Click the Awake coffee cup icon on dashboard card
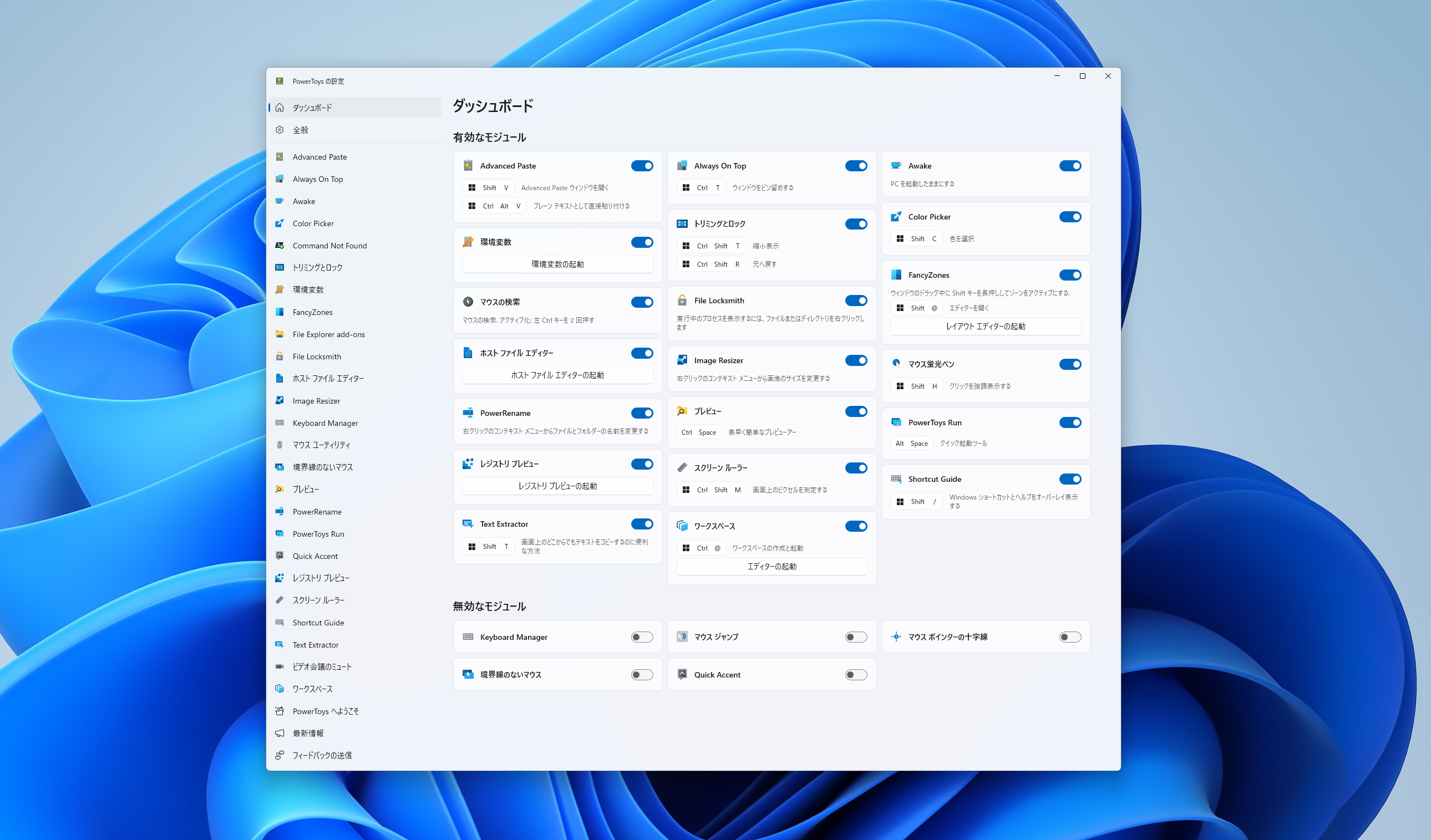 pyautogui.click(x=896, y=166)
